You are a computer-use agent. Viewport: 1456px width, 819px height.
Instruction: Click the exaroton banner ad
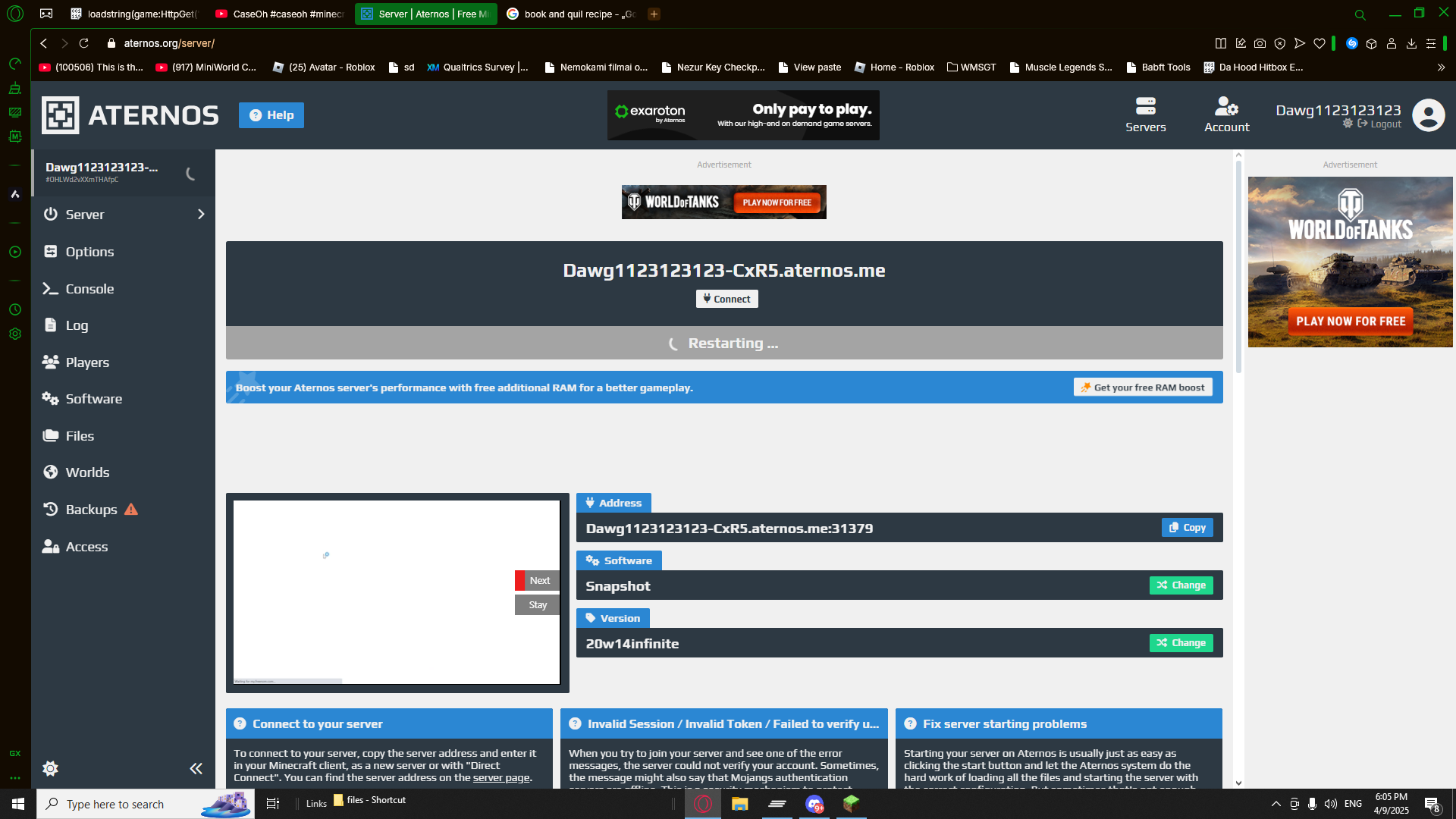point(743,115)
